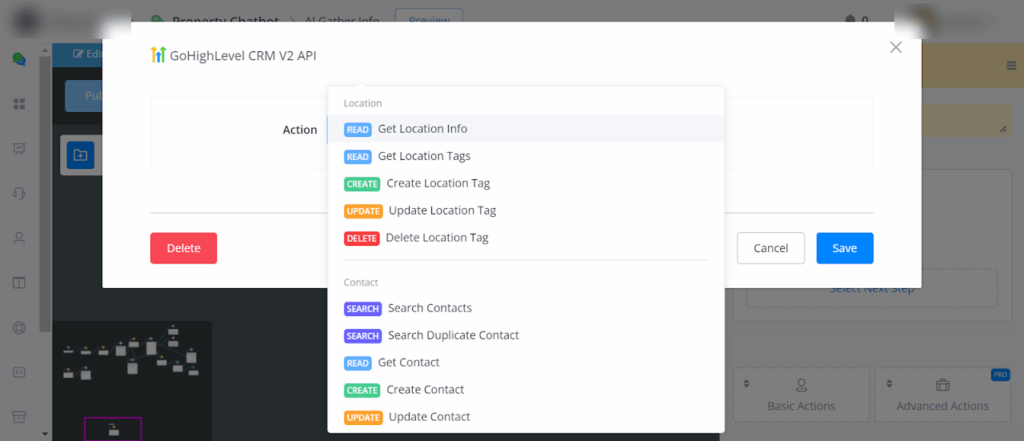Click the globe icon in left sidebar
The height and width of the screenshot is (441, 1024).
[18, 327]
